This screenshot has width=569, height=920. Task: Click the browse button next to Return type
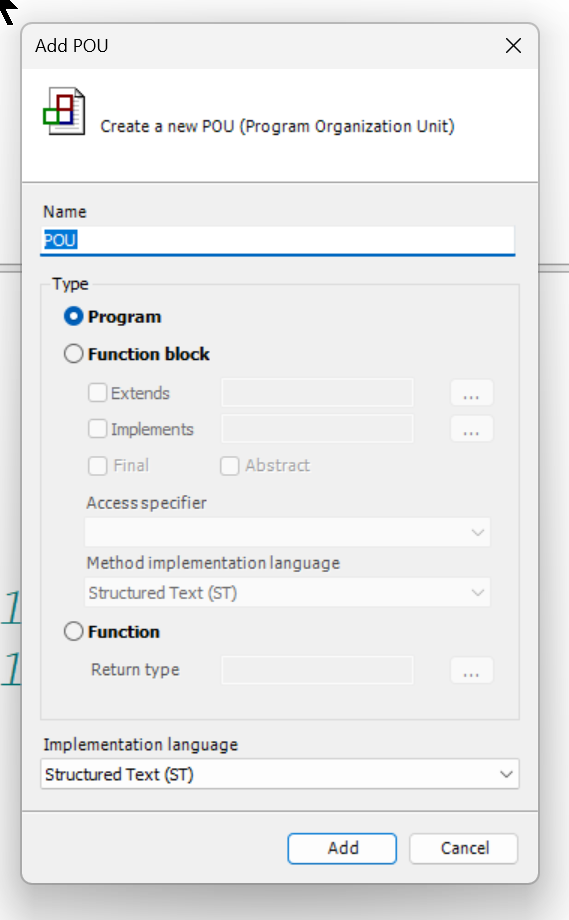(472, 670)
